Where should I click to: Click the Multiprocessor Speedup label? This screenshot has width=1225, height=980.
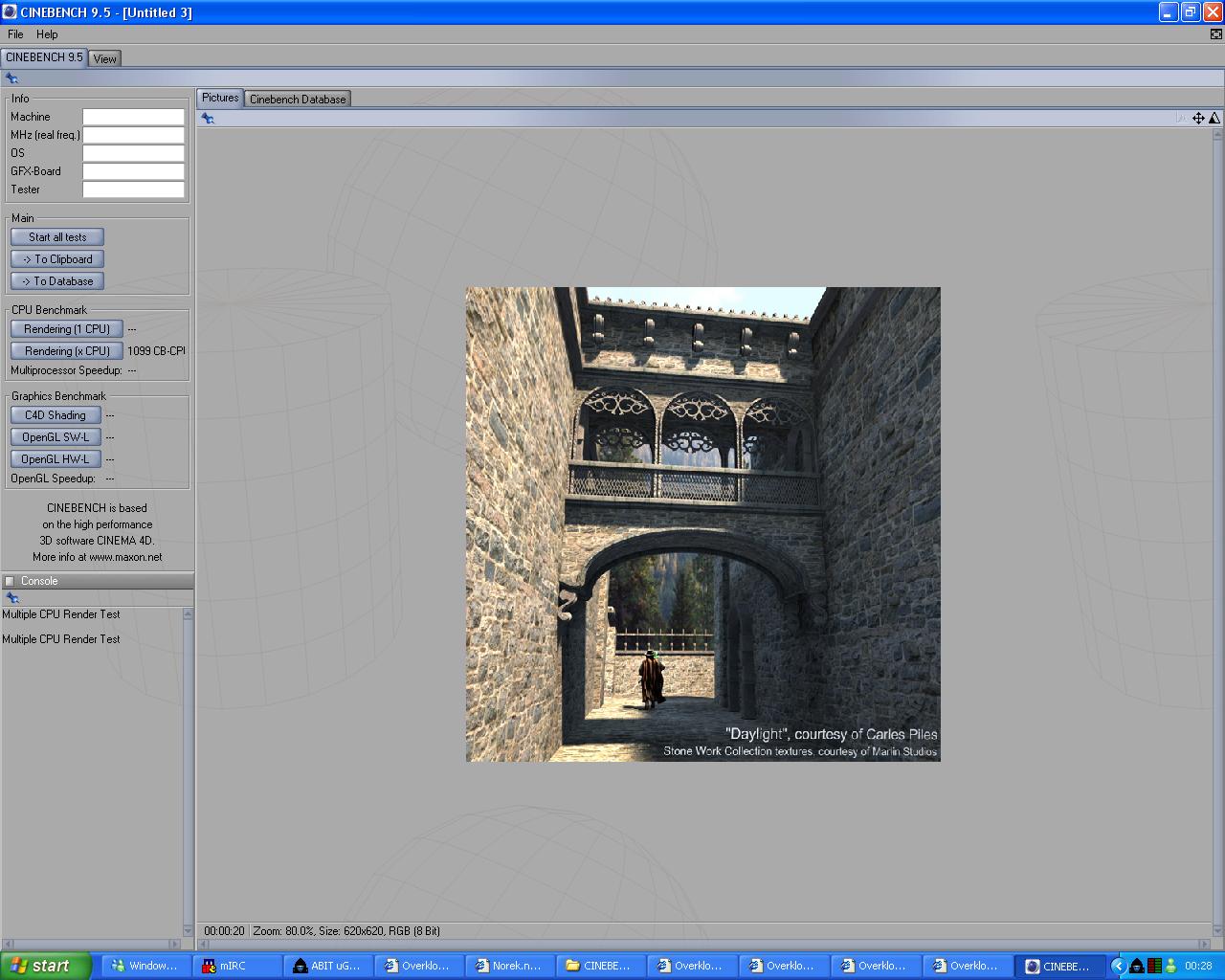pyautogui.click(x=66, y=370)
